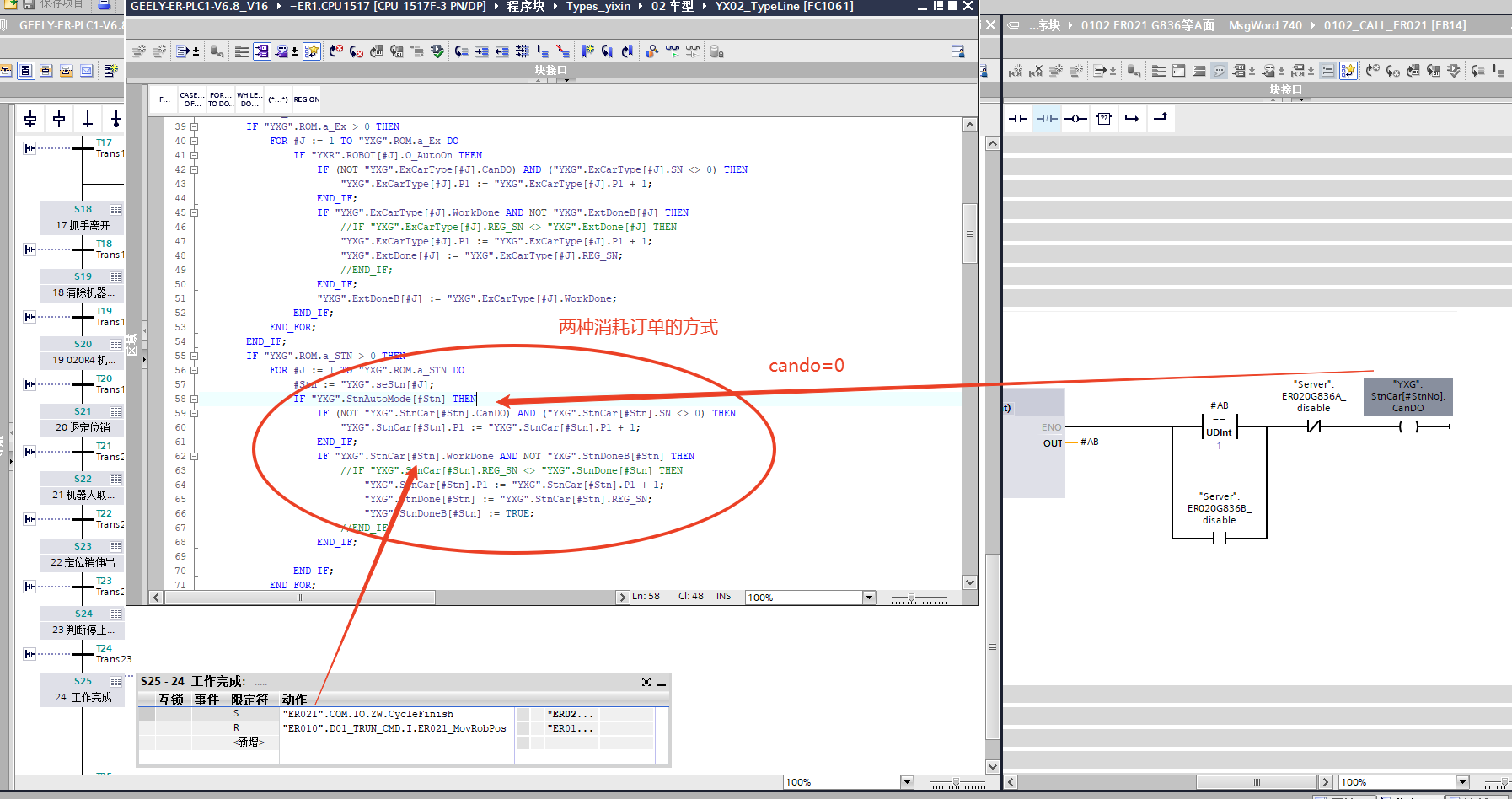Open the SCL editor zoom level dropdown
This screenshot has height=799, width=1512.
point(869,598)
